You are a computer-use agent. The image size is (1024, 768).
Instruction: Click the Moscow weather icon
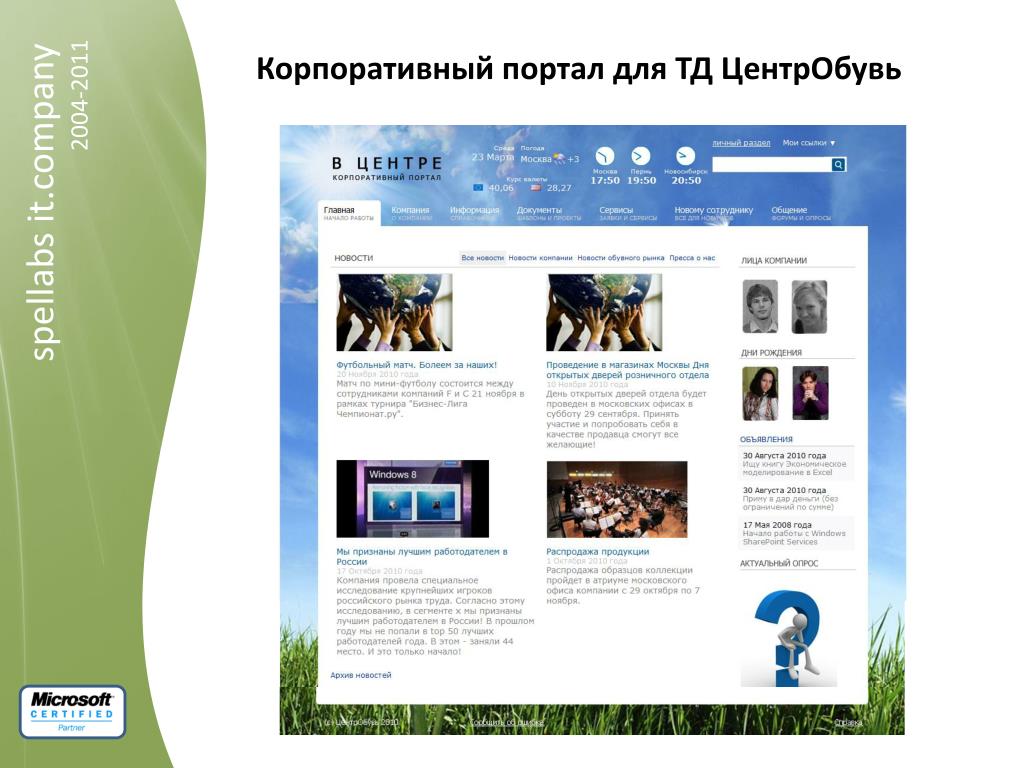tap(560, 158)
